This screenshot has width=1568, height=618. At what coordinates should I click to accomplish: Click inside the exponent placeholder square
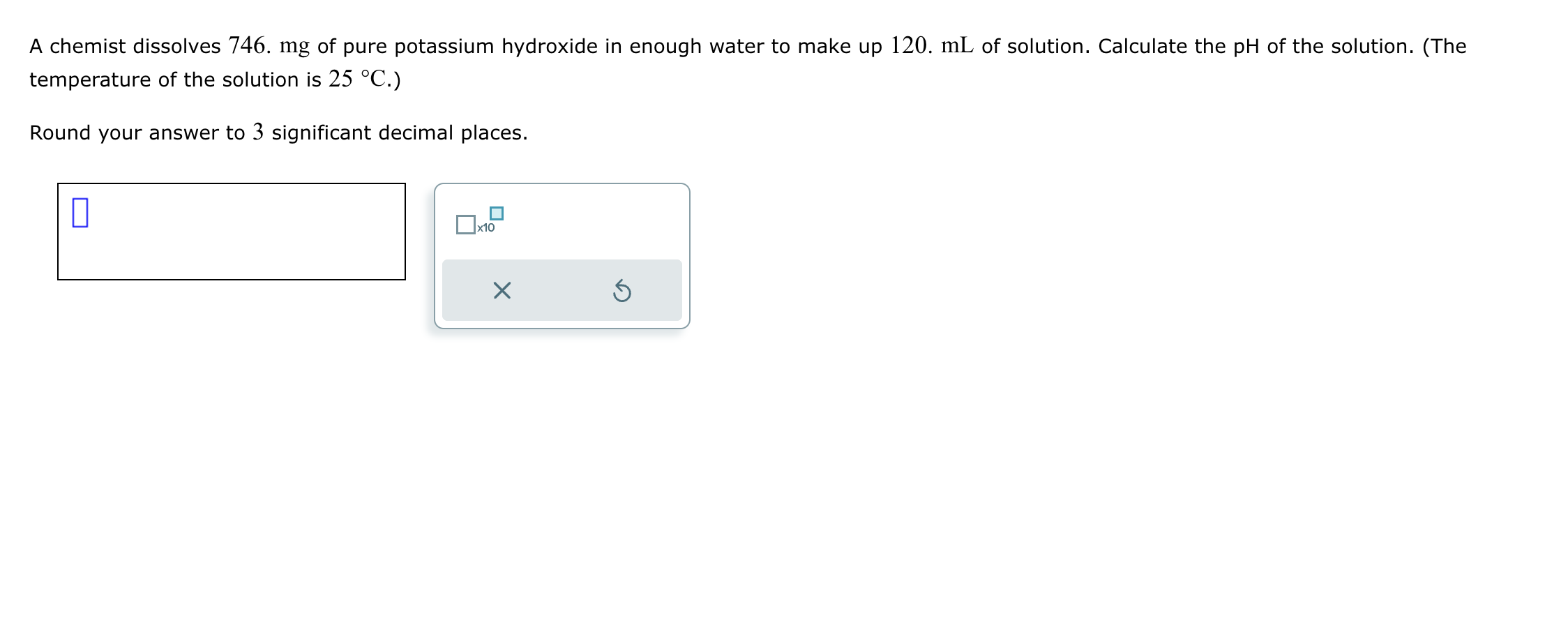tap(497, 213)
